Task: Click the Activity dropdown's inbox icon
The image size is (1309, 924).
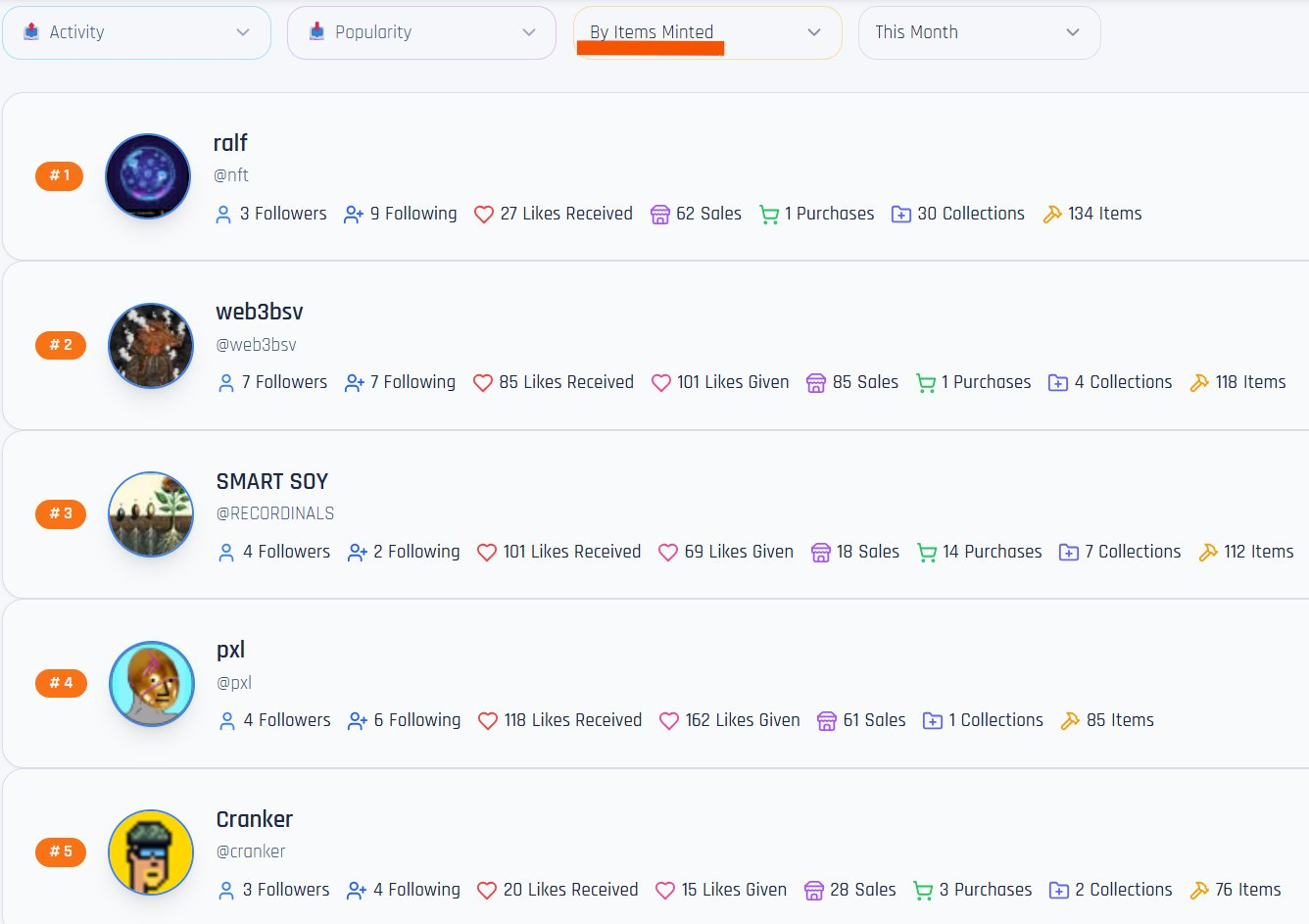Action: [x=31, y=31]
